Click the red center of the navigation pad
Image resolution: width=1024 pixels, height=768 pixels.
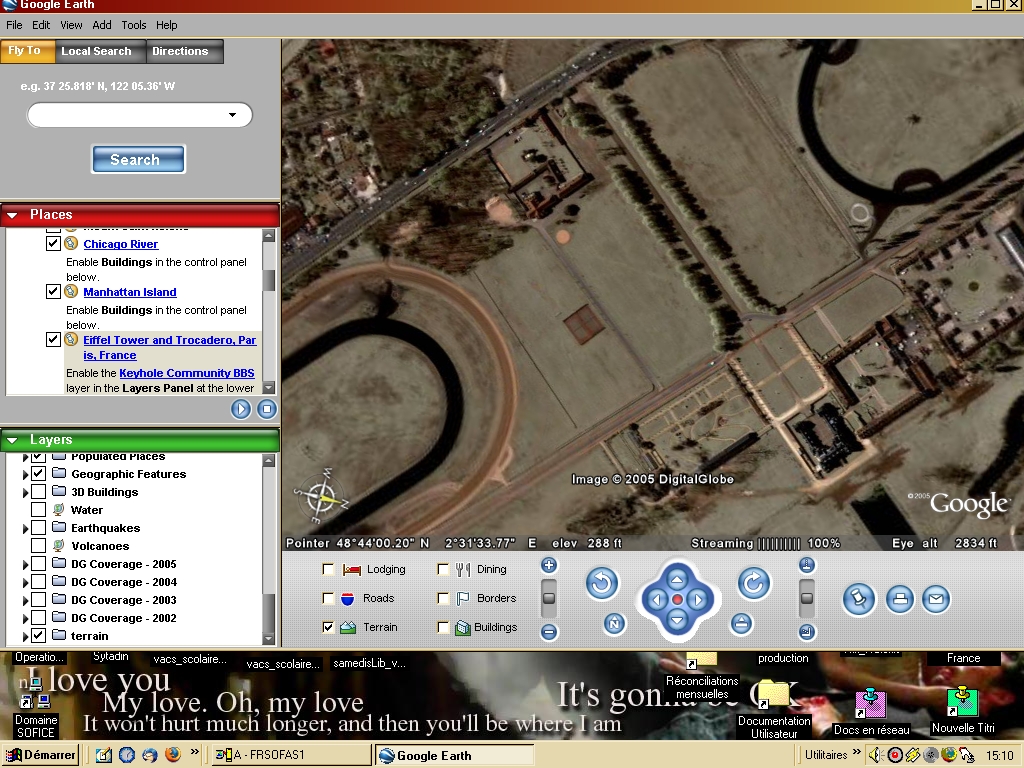pyautogui.click(x=677, y=600)
